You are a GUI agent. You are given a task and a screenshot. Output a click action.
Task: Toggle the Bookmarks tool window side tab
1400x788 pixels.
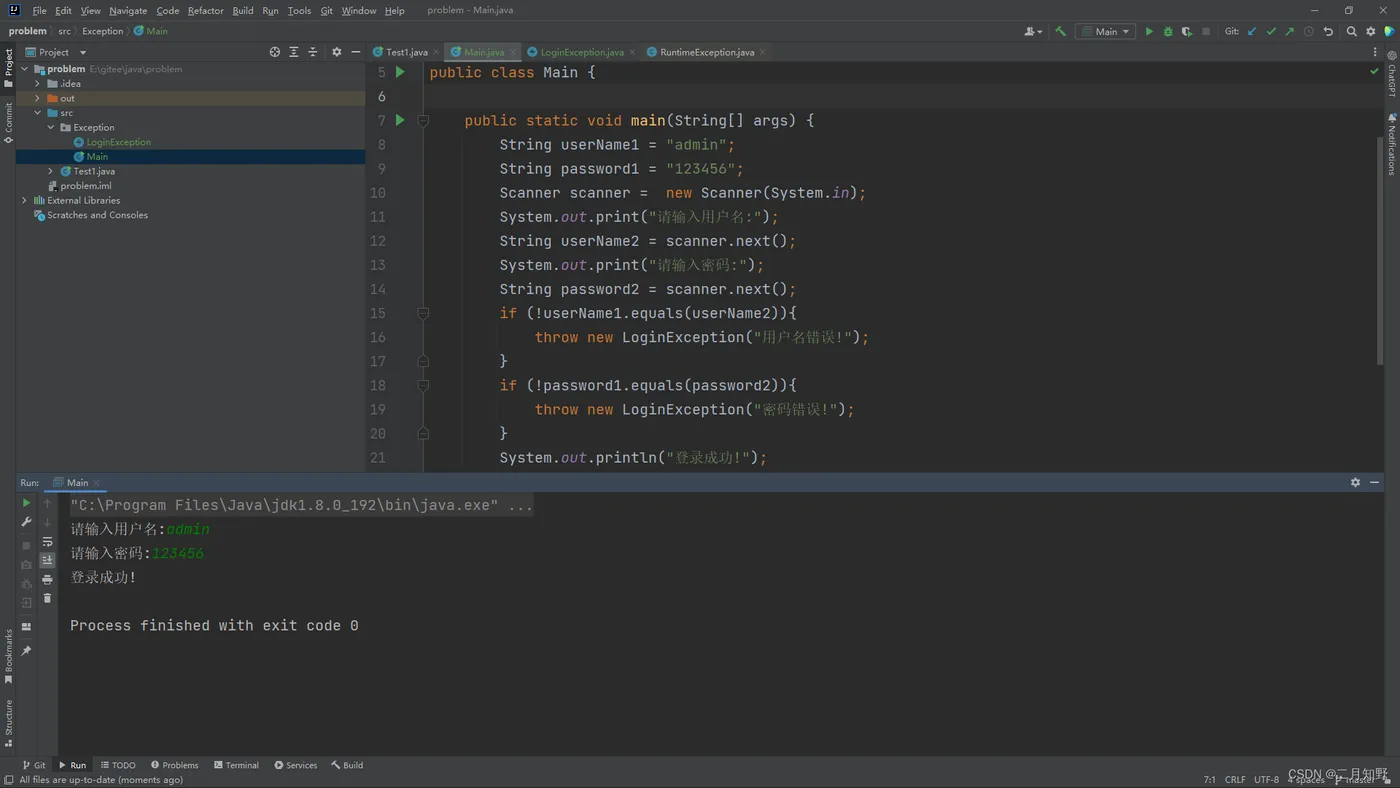pos(8,656)
